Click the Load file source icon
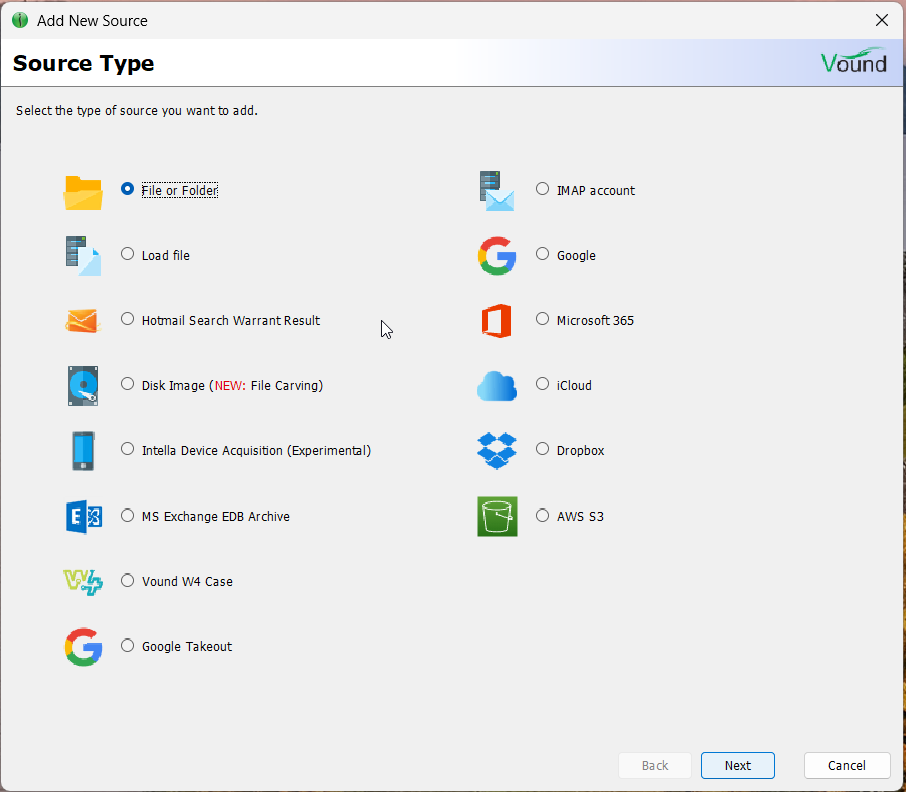Image resolution: width=906 pixels, height=792 pixels. click(x=83, y=255)
